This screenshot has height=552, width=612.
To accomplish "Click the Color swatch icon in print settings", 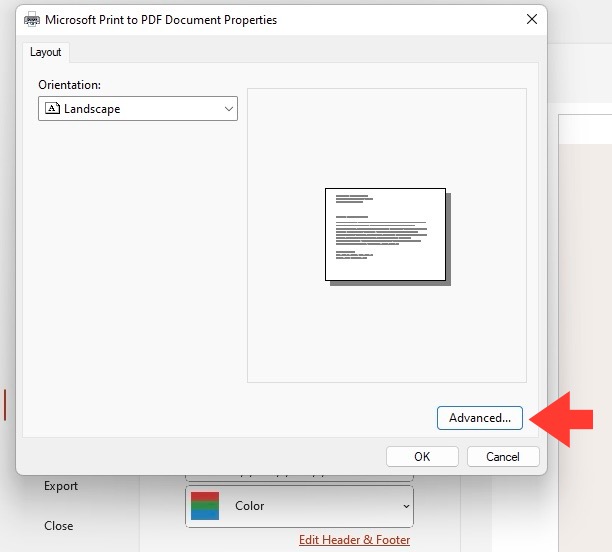I will coord(205,506).
